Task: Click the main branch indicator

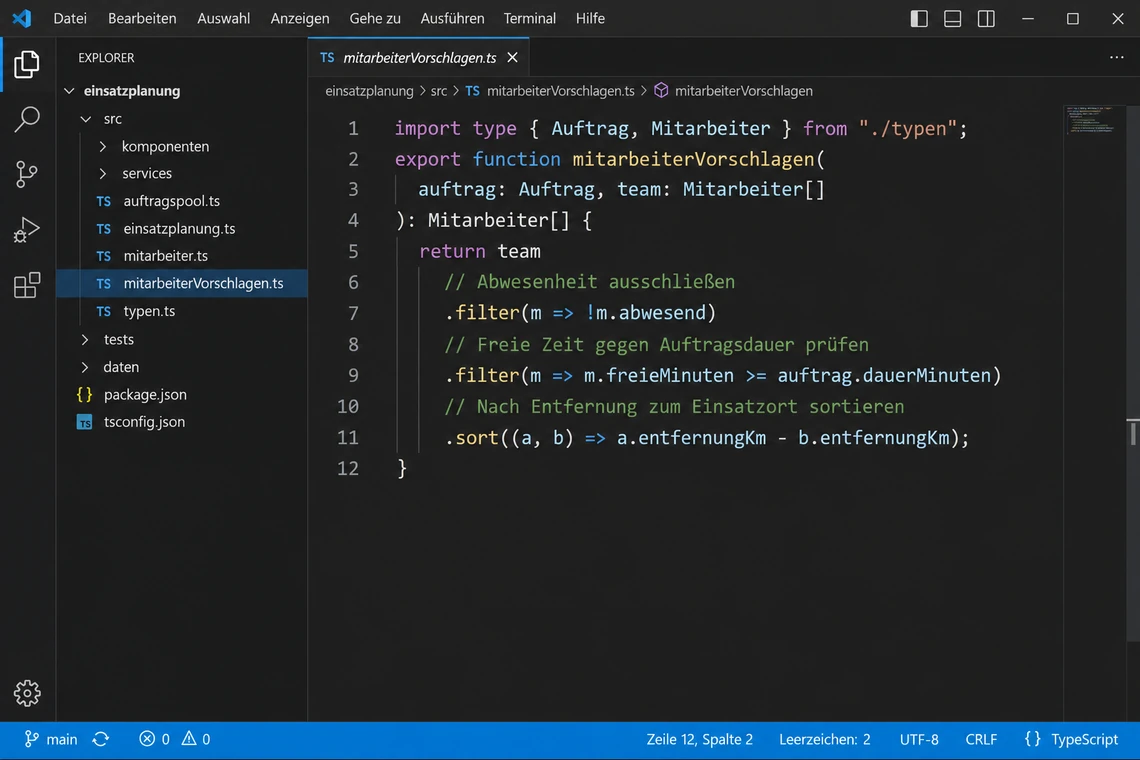Action: [51, 739]
